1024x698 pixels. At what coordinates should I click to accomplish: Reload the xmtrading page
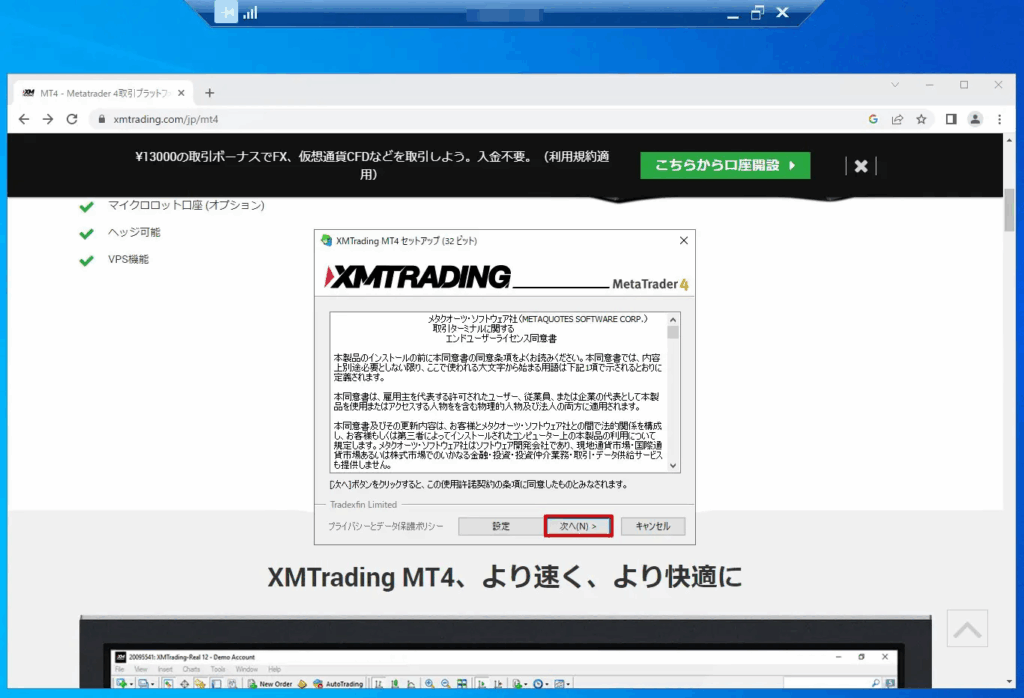[x=72, y=119]
